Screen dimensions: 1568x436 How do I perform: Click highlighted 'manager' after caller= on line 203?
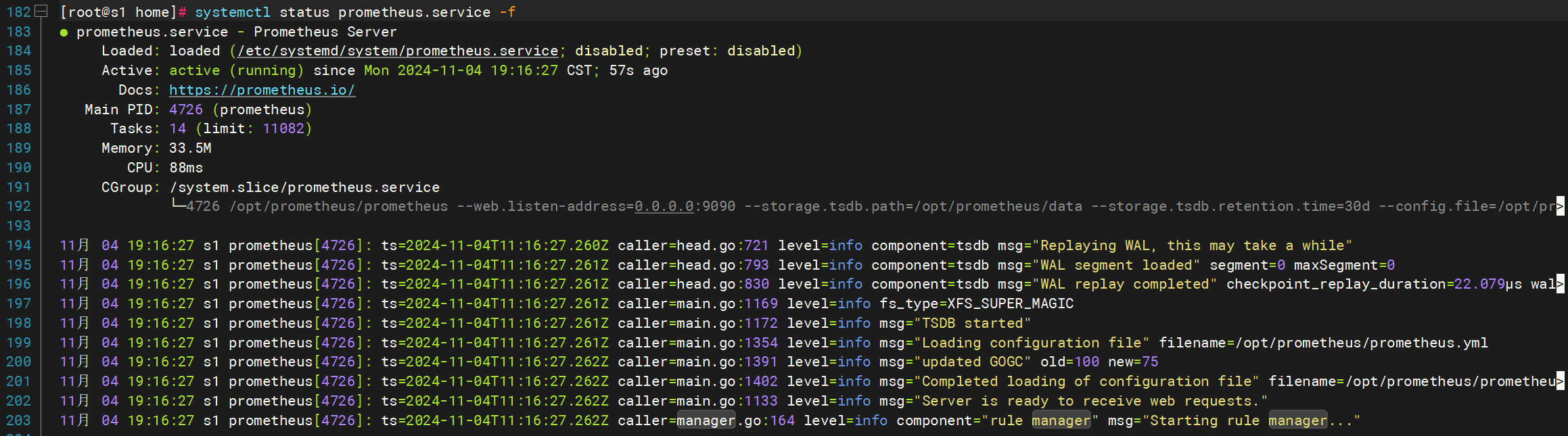706,420
